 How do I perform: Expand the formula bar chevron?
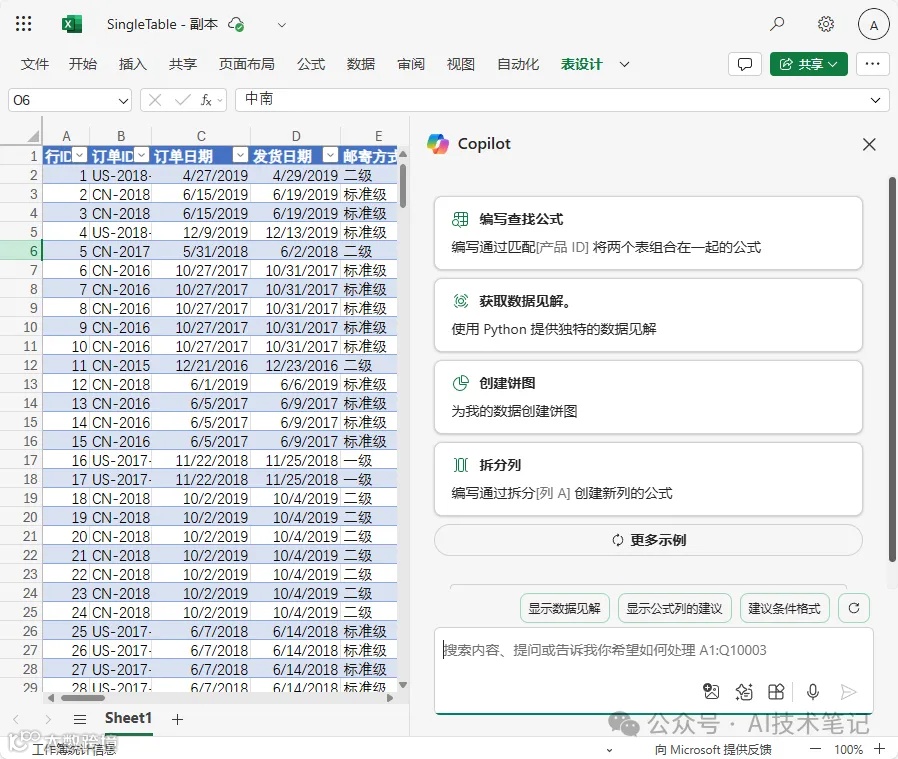(875, 100)
